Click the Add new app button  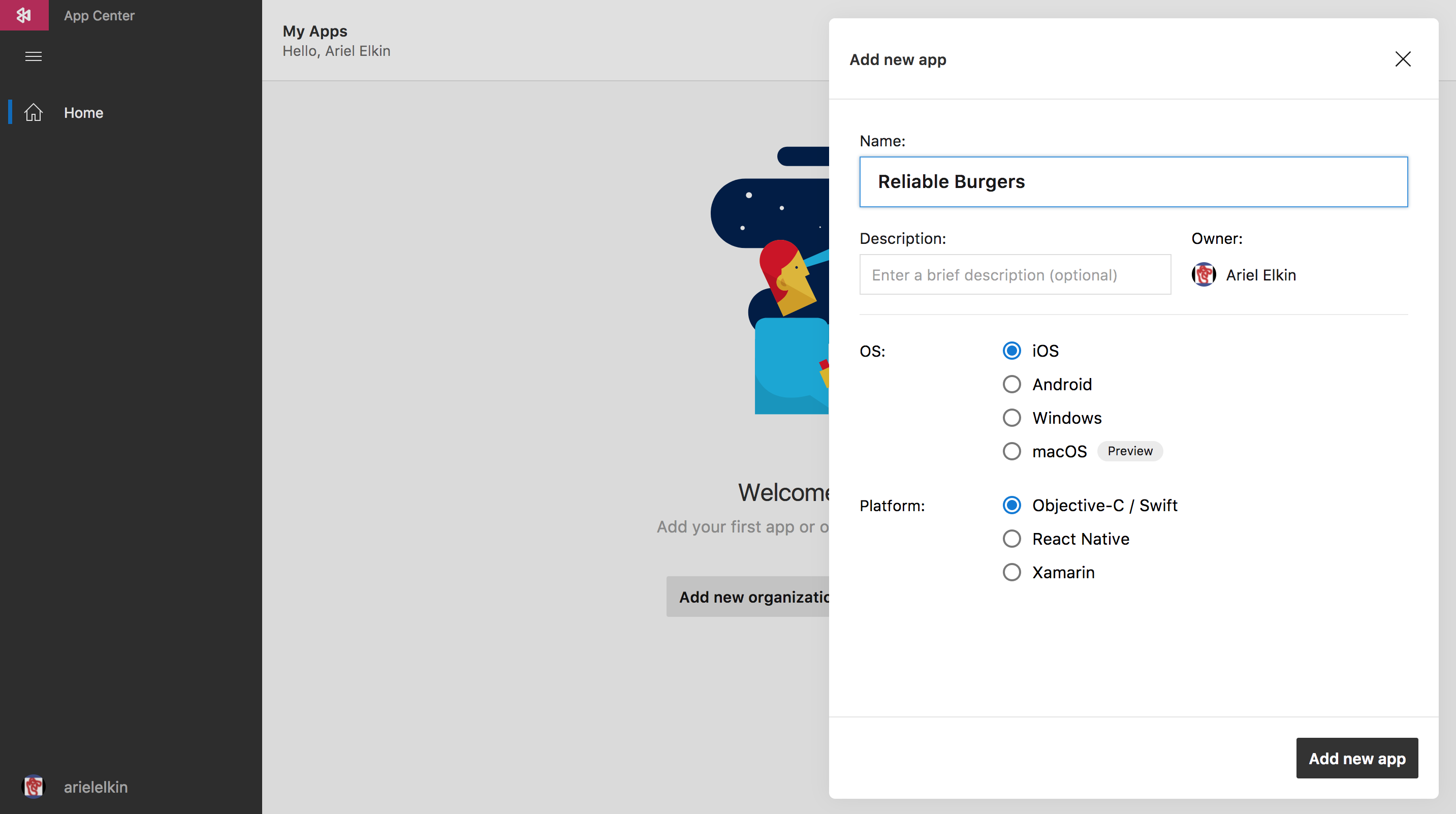(1357, 758)
